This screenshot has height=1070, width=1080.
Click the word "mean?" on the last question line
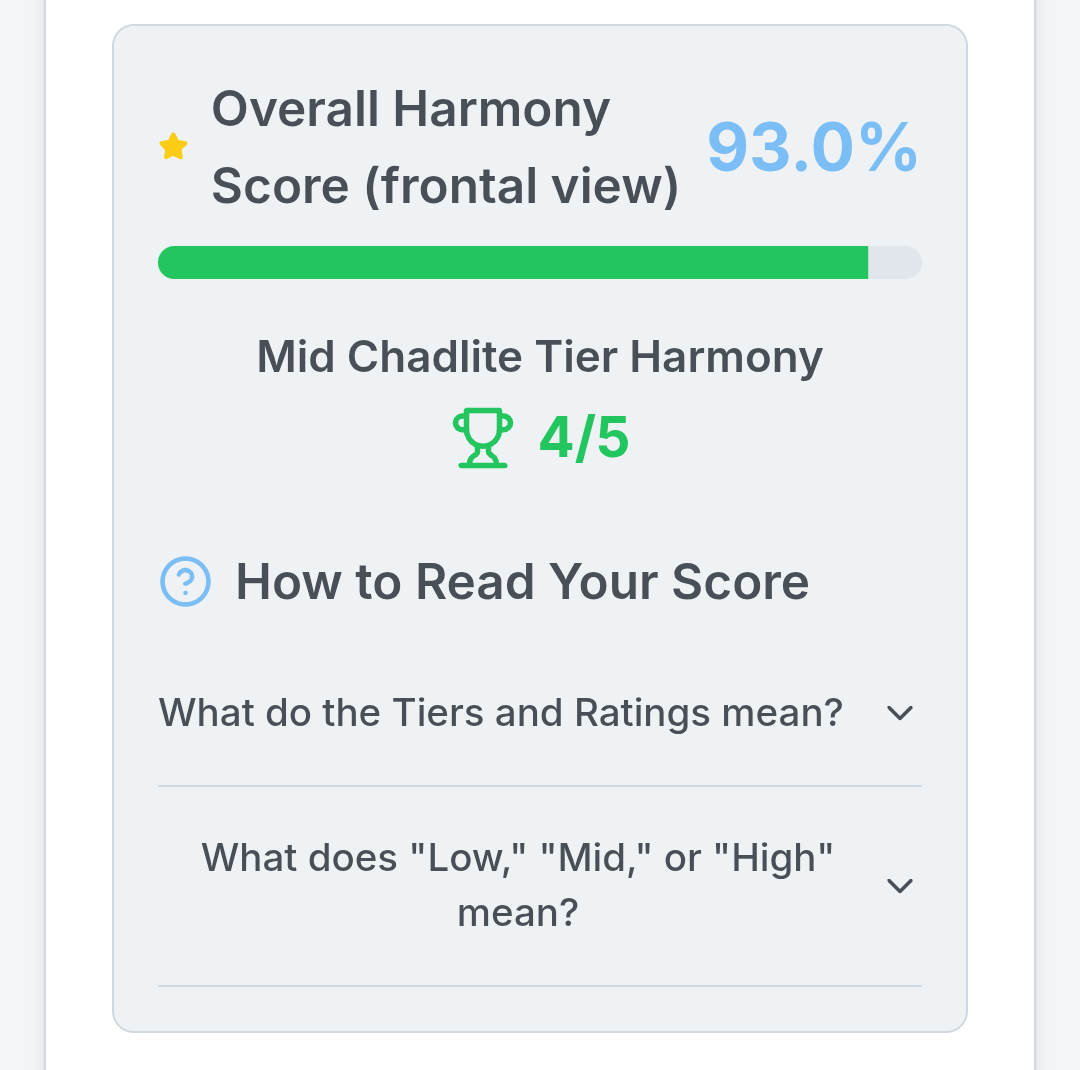click(x=517, y=913)
